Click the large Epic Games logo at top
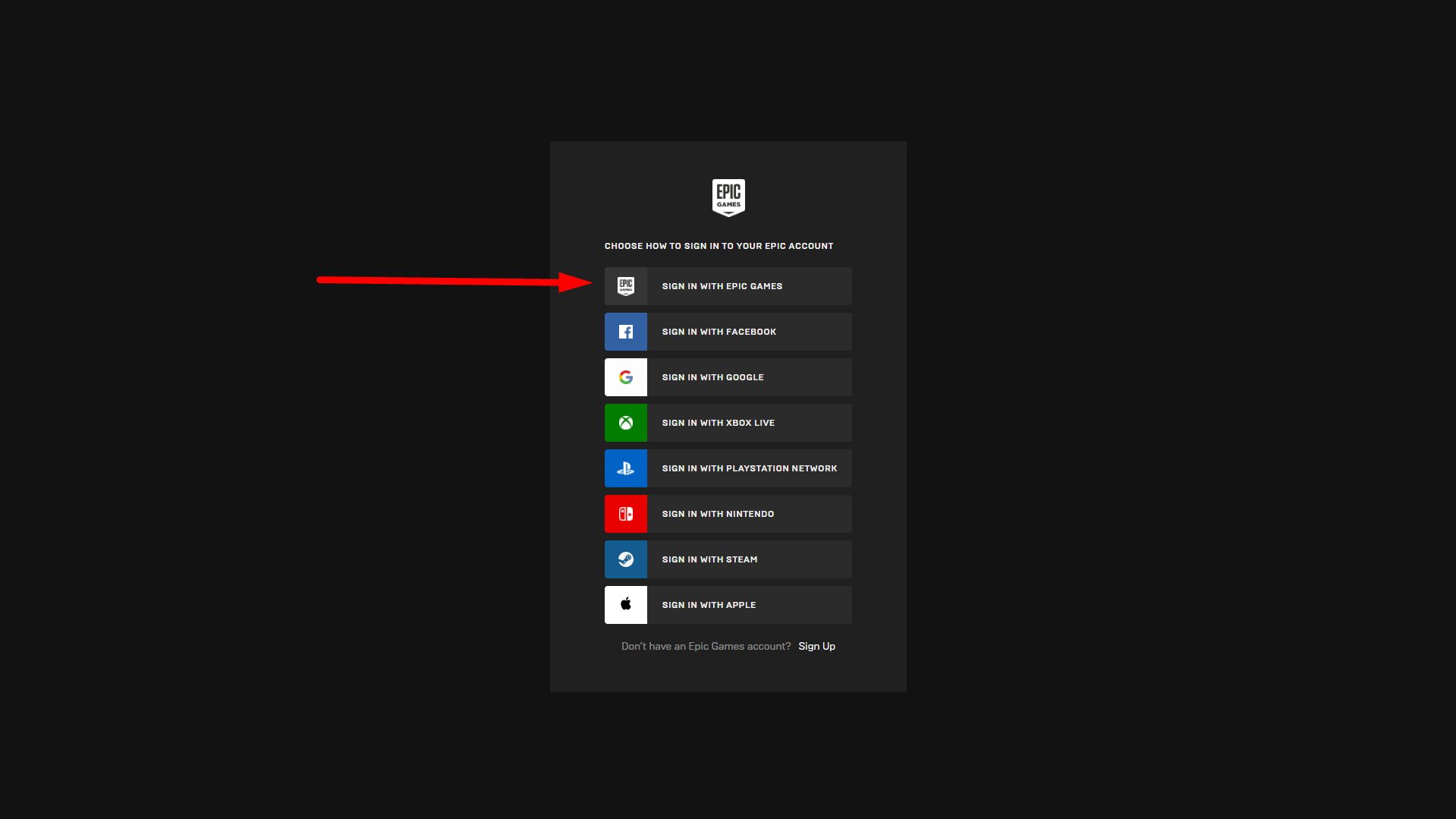The width and height of the screenshot is (1456, 819). coord(728,197)
